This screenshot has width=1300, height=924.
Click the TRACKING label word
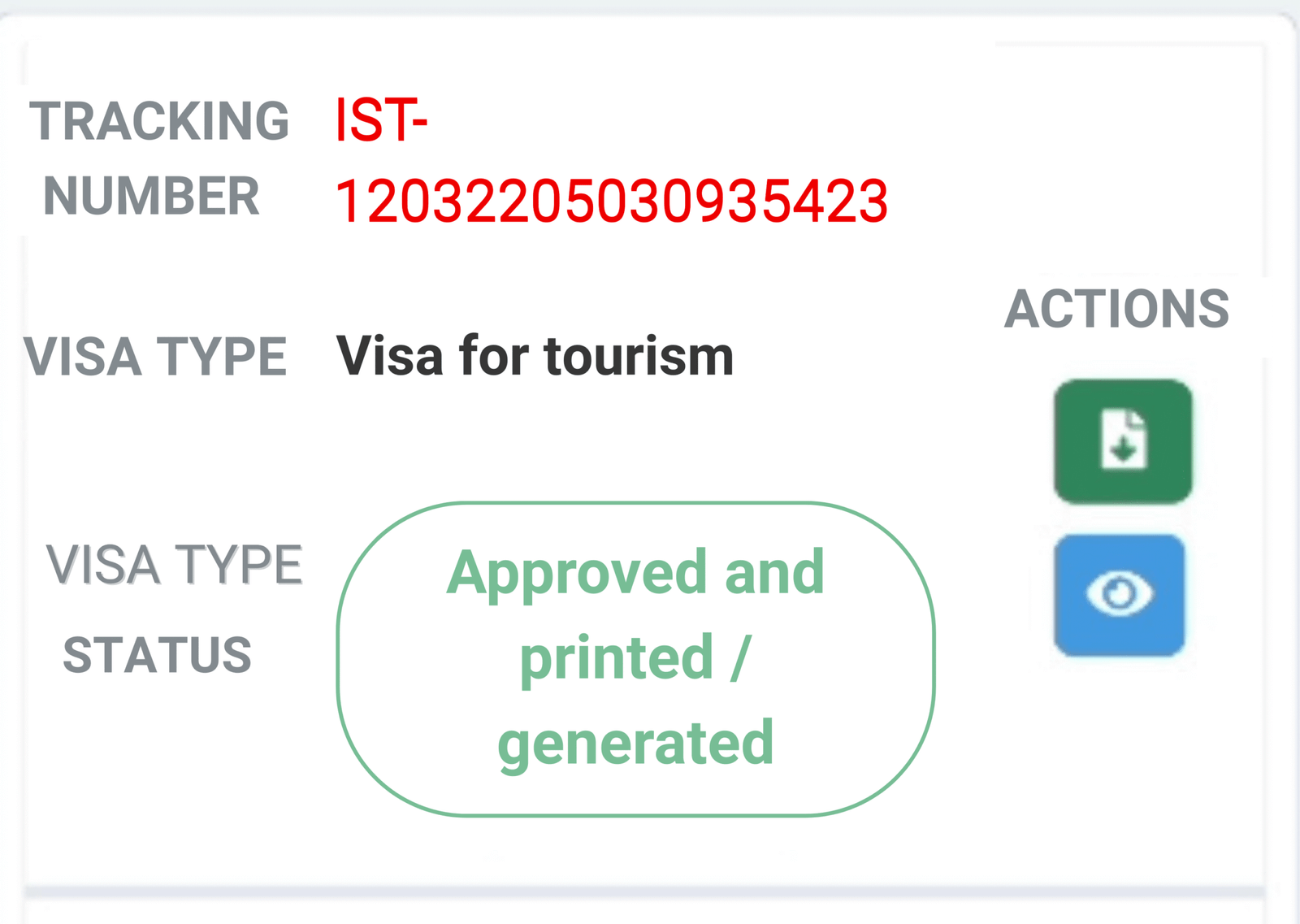click(x=159, y=122)
